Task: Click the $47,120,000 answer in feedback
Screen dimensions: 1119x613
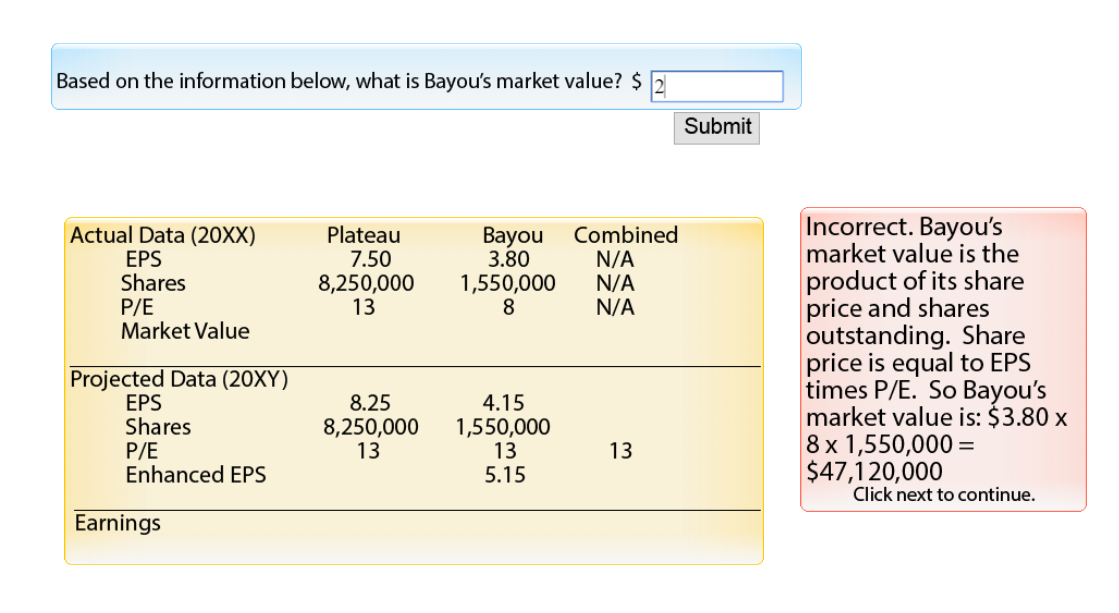Action: point(874,472)
